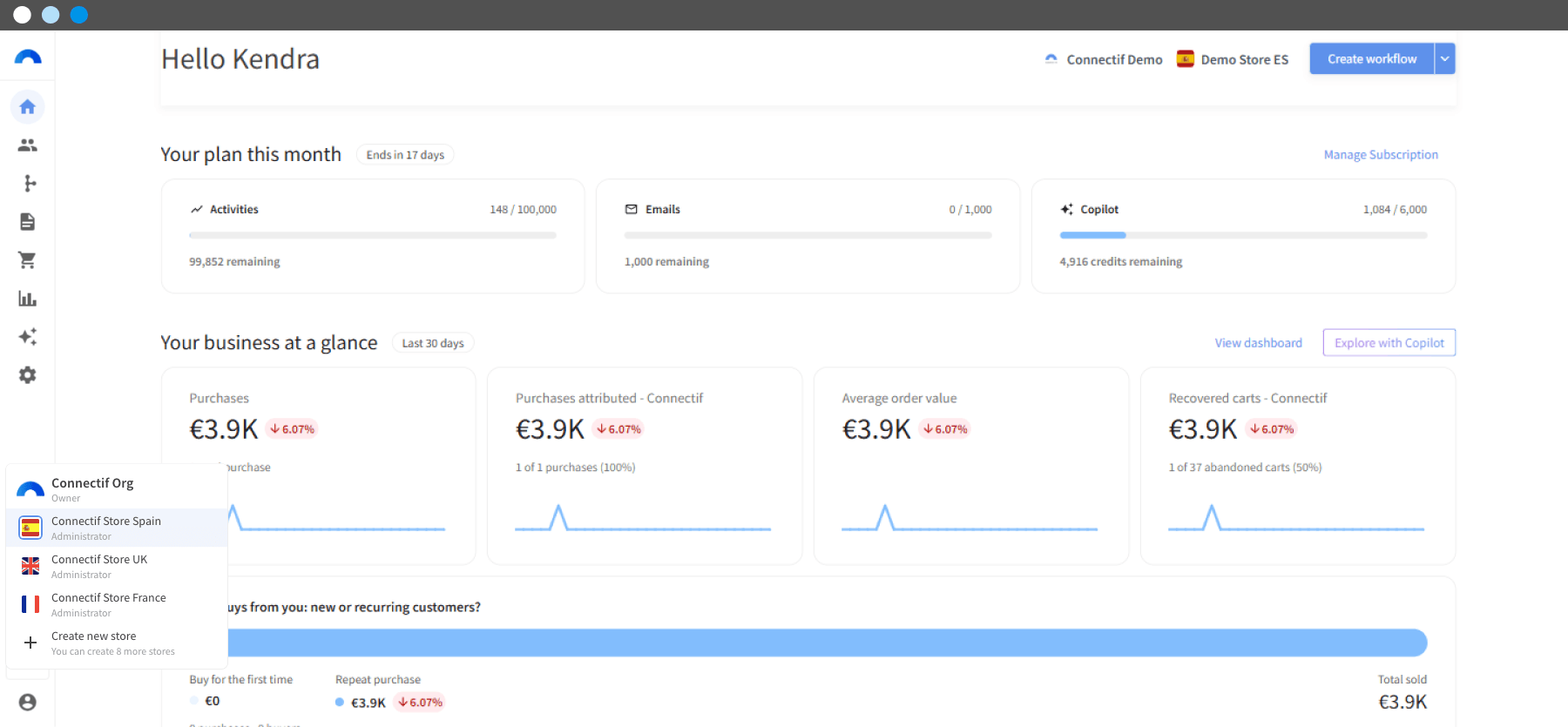
Task: Click the Create workflow button
Action: click(x=1372, y=59)
